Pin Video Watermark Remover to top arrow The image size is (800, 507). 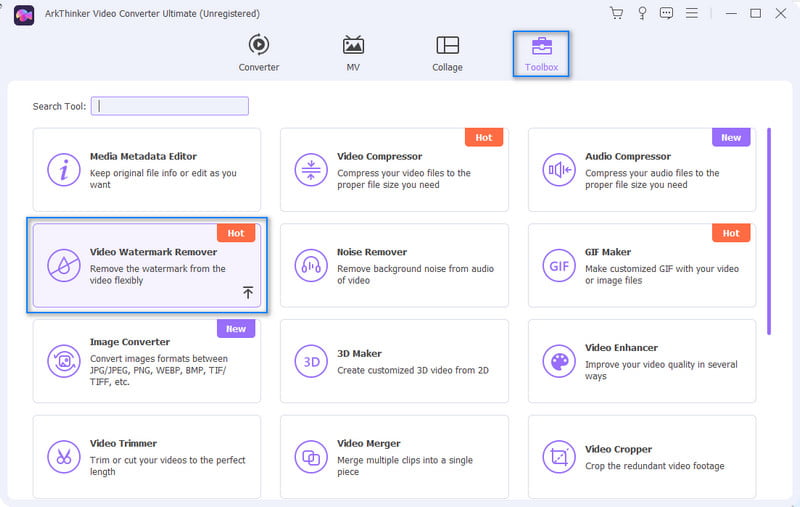248,292
